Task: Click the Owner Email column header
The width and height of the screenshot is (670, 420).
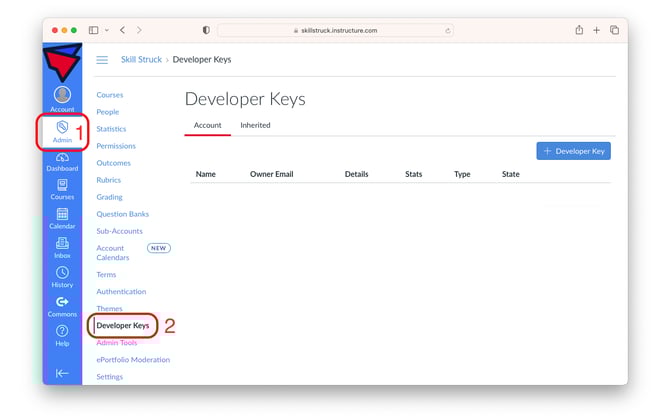Action: (272, 174)
